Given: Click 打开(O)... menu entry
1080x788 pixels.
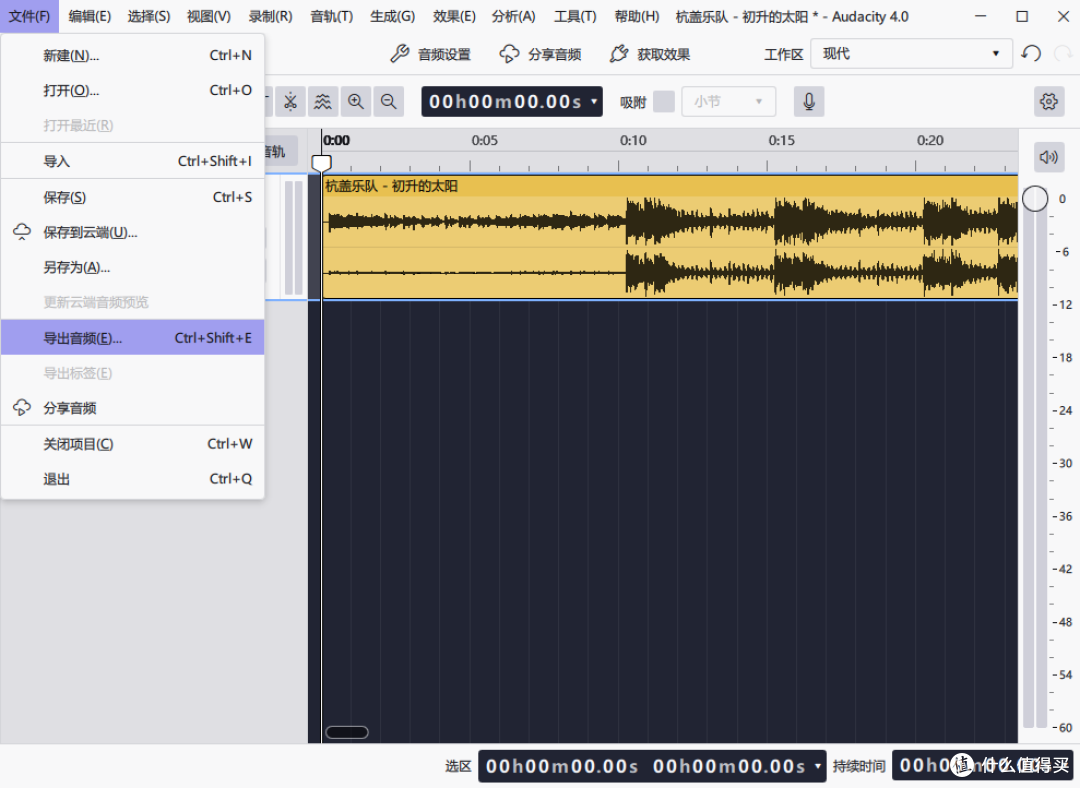Looking at the screenshot, I should (x=132, y=90).
